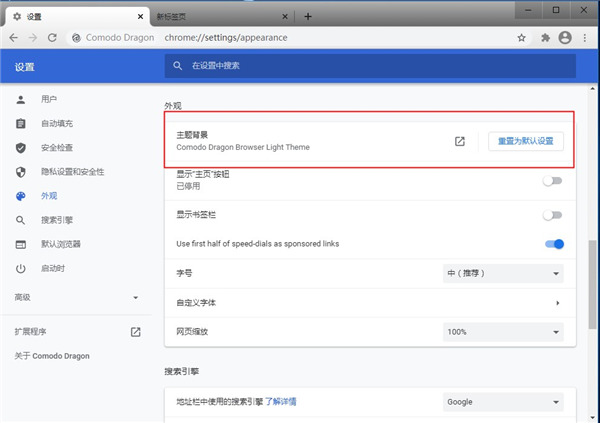Screen dimensions: 600x423
Task: Open 扩展程序 external link icon
Action: (135, 332)
